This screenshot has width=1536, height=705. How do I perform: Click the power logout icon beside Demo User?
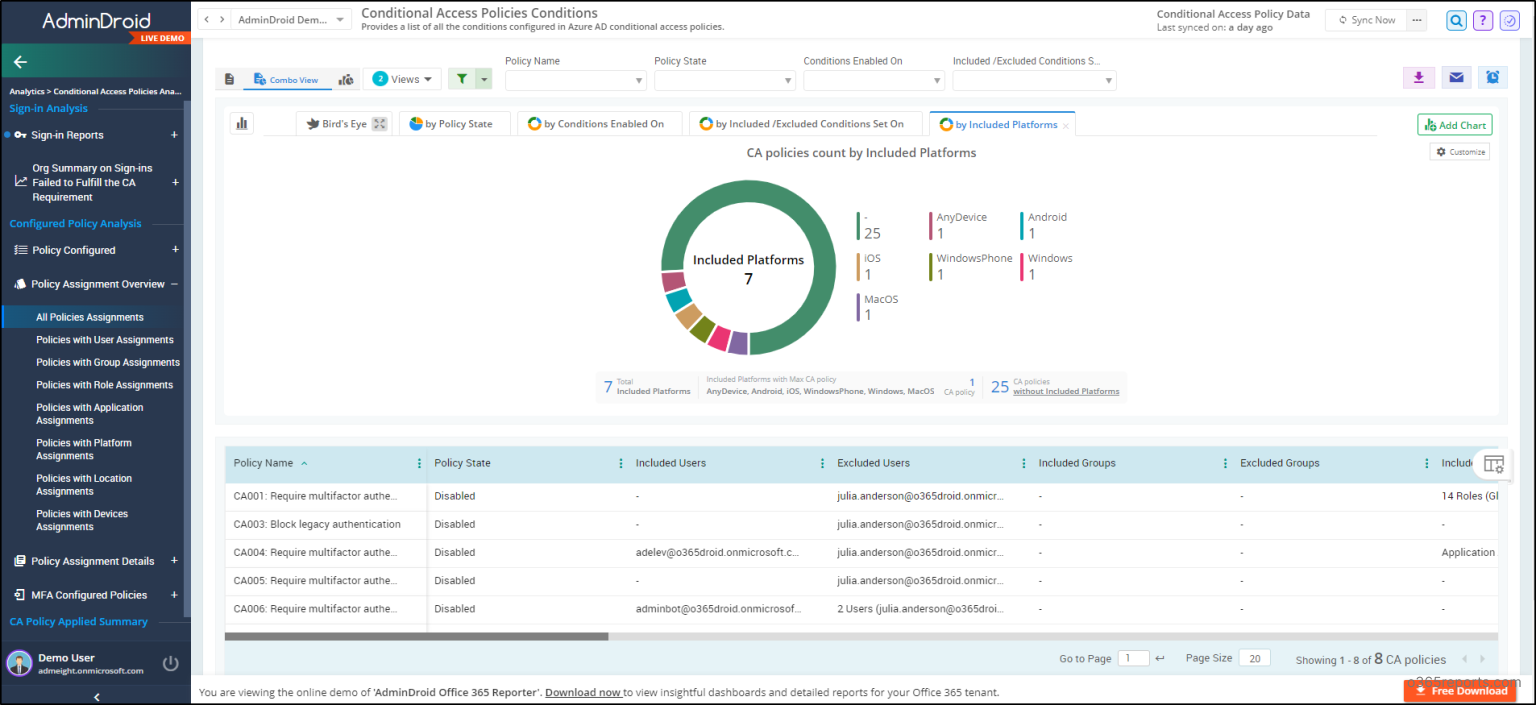[x=171, y=663]
